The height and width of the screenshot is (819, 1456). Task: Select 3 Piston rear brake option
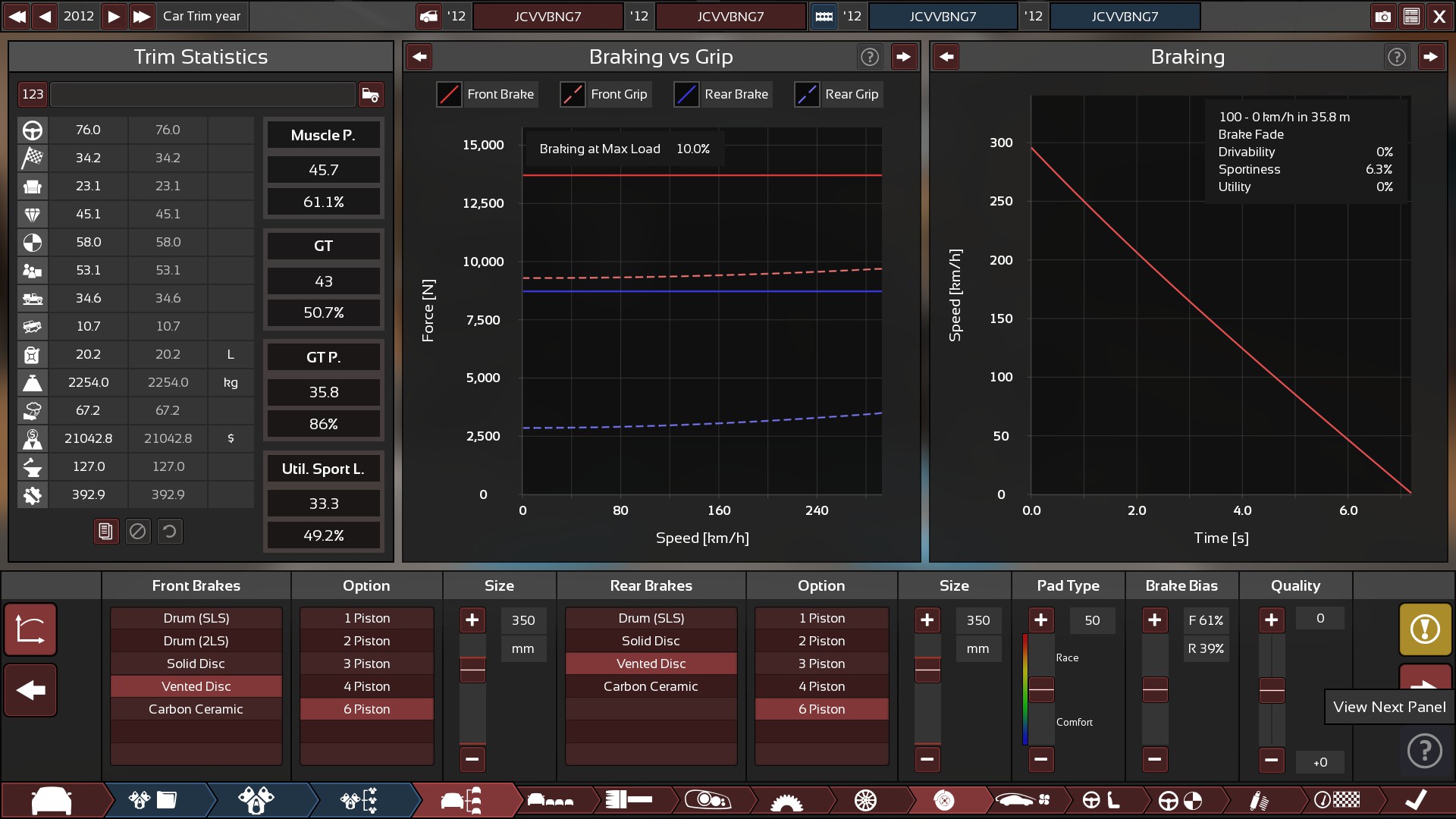822,664
